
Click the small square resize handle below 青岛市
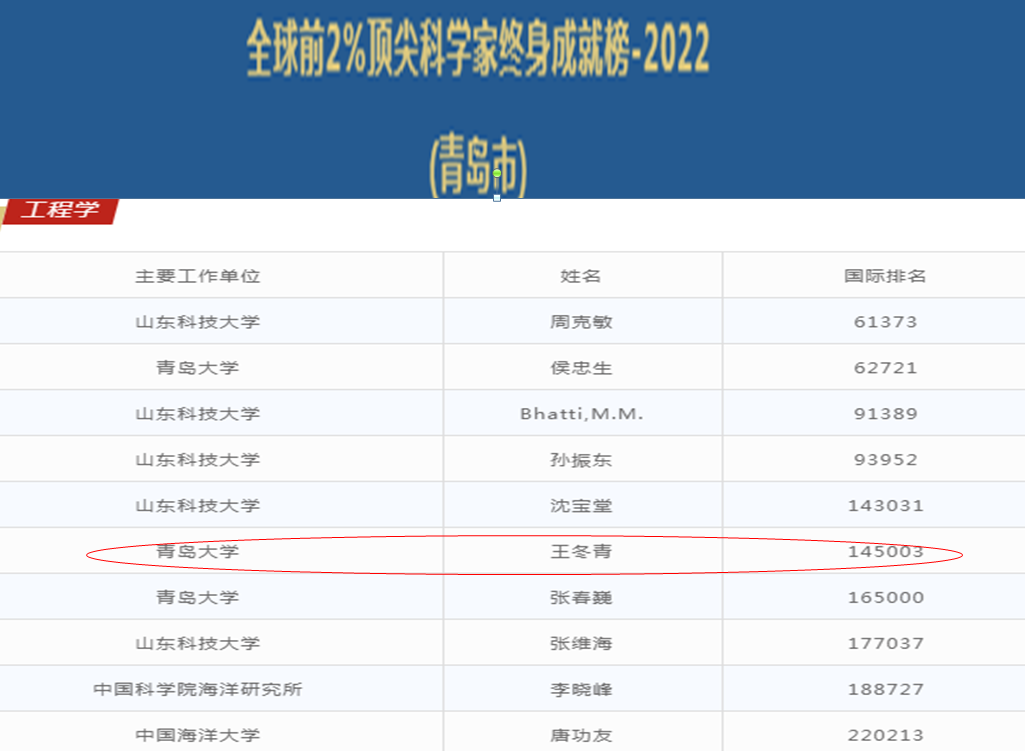coord(497,198)
